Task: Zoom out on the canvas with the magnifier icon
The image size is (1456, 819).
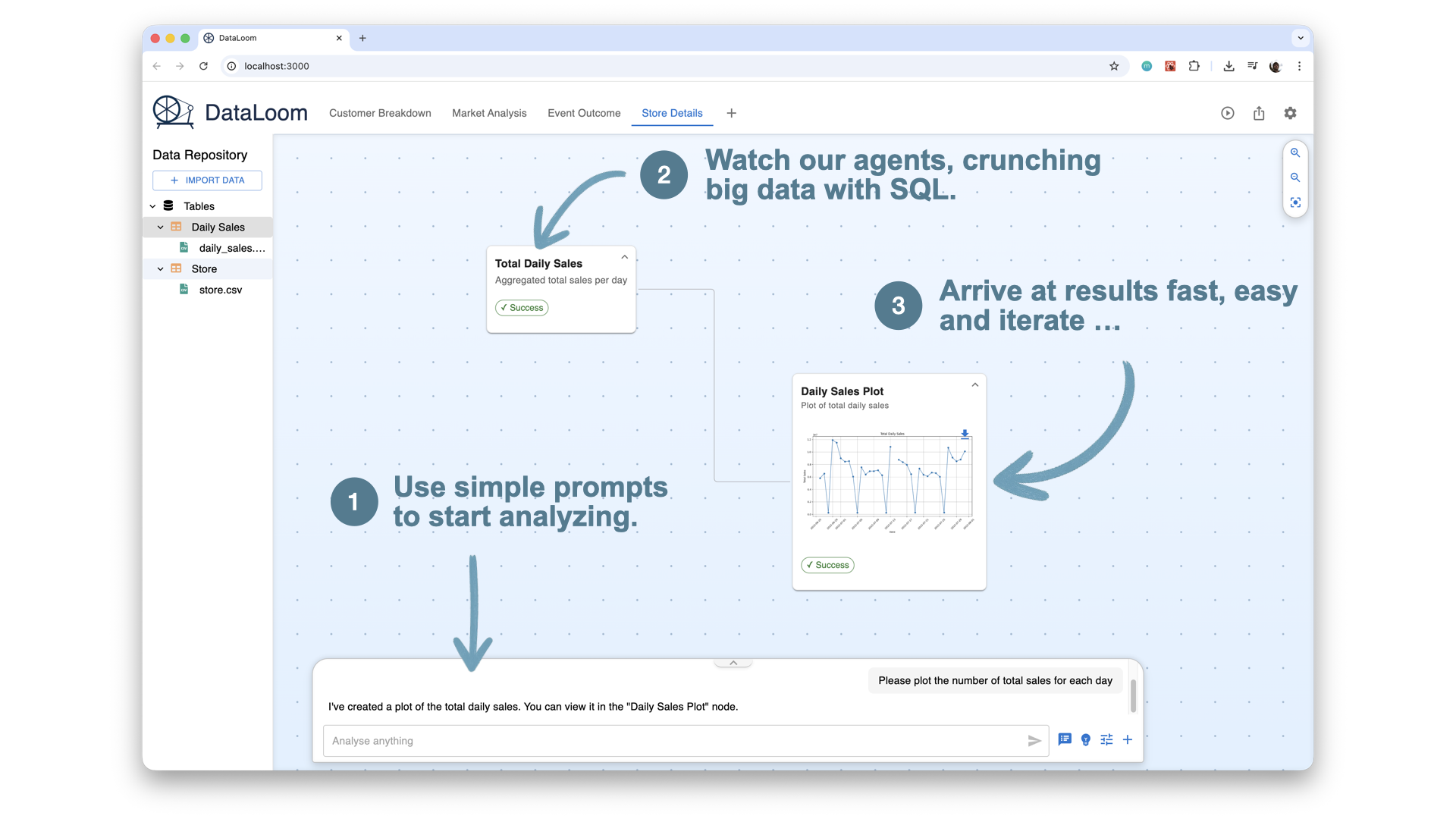Action: 1295,177
